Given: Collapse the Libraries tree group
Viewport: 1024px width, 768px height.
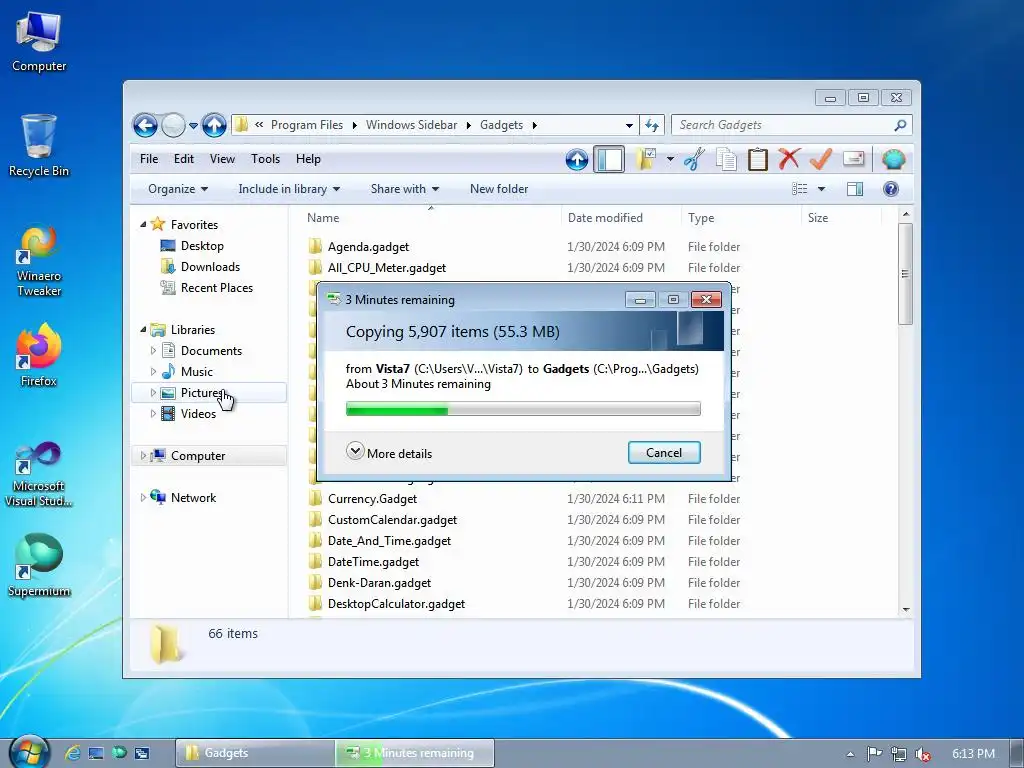Looking at the screenshot, I should [x=143, y=329].
